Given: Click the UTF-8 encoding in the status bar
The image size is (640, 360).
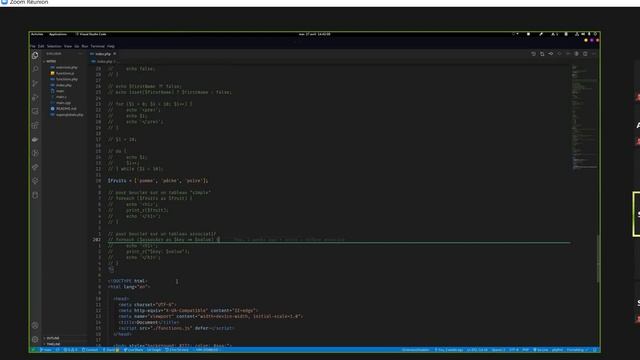Looking at the screenshot, I should coord(514,350).
